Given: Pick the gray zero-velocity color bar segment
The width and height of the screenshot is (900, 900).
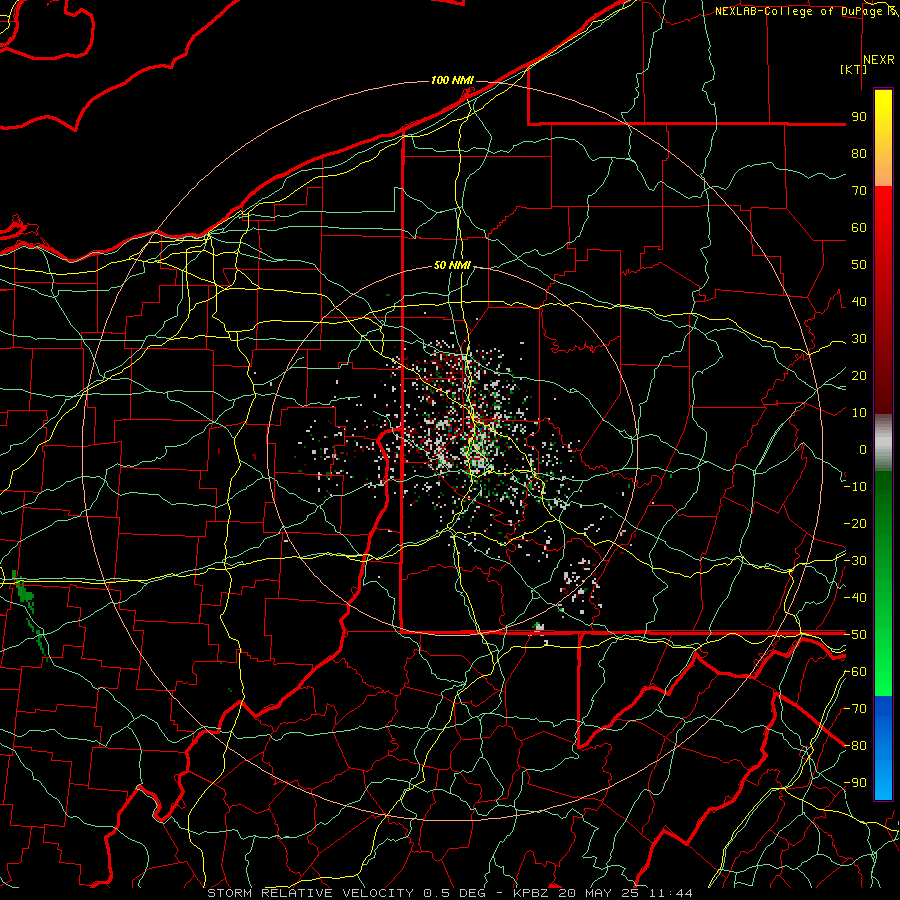Looking at the screenshot, I should click(x=883, y=443).
